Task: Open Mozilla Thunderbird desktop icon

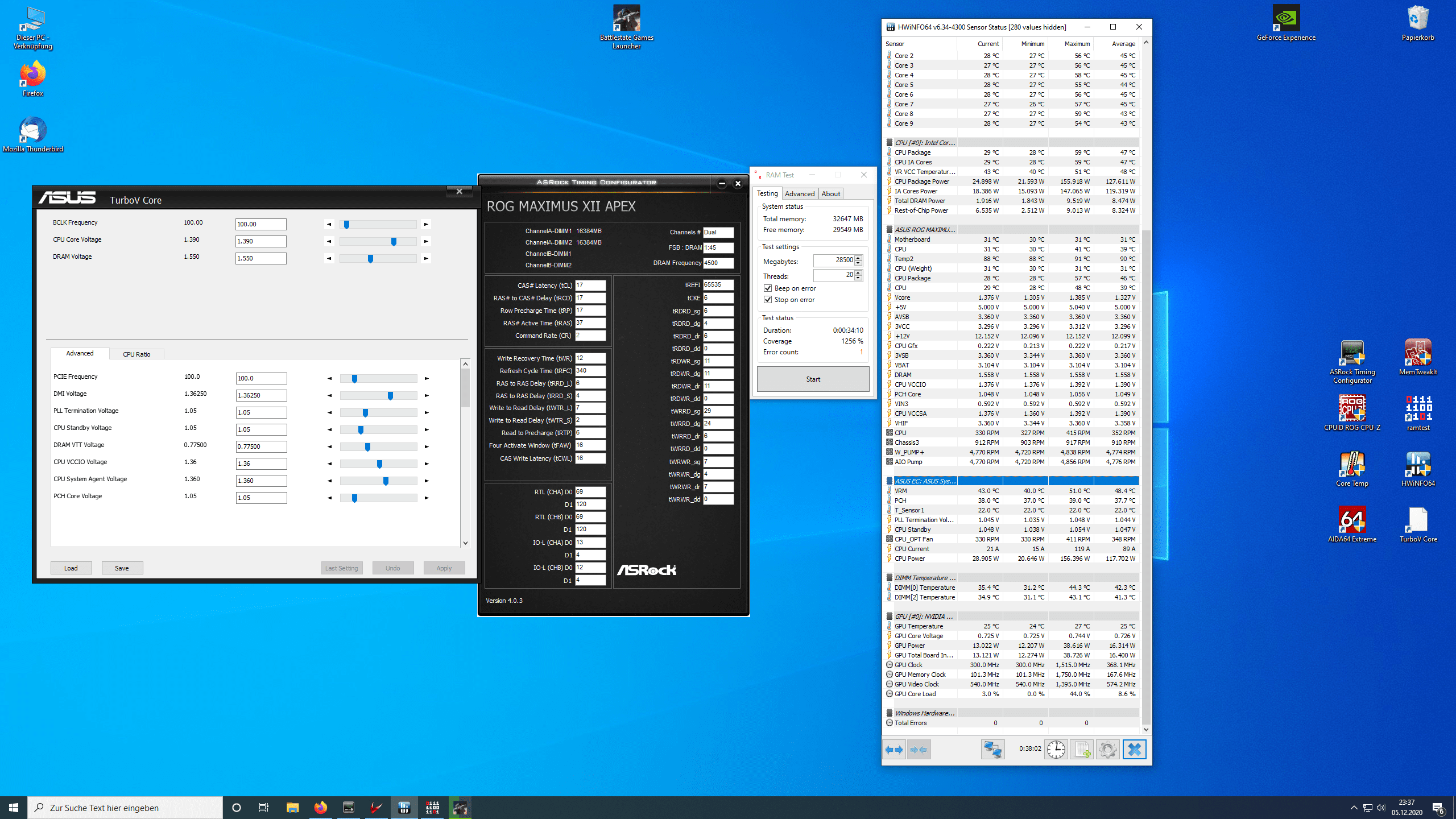Action: [x=32, y=135]
